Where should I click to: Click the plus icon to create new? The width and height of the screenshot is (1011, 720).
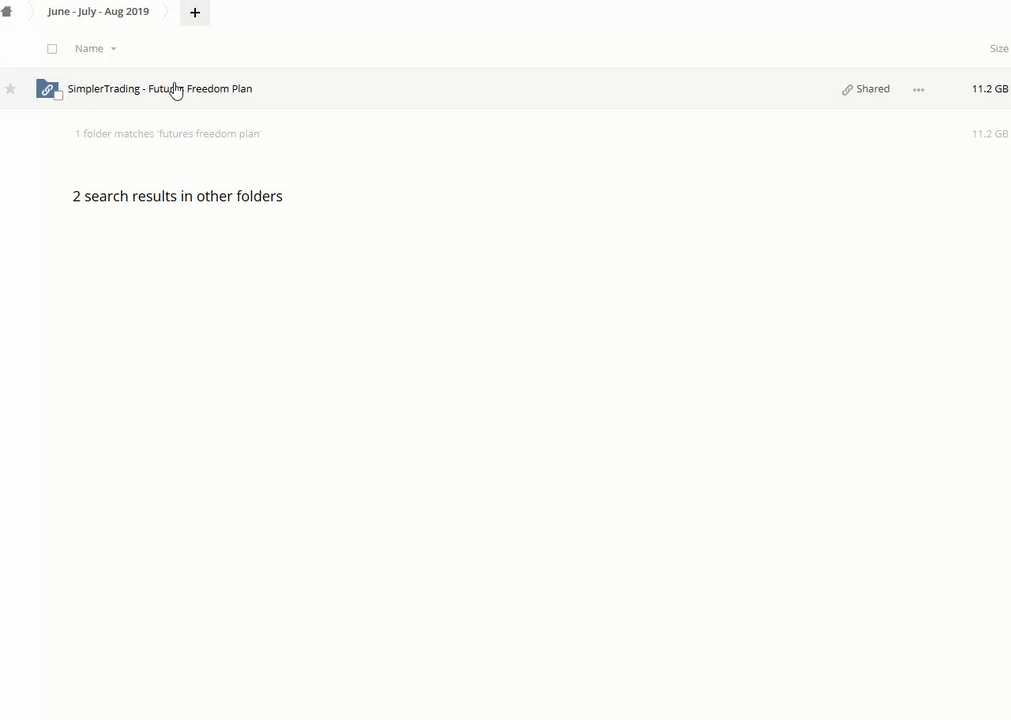(x=195, y=13)
